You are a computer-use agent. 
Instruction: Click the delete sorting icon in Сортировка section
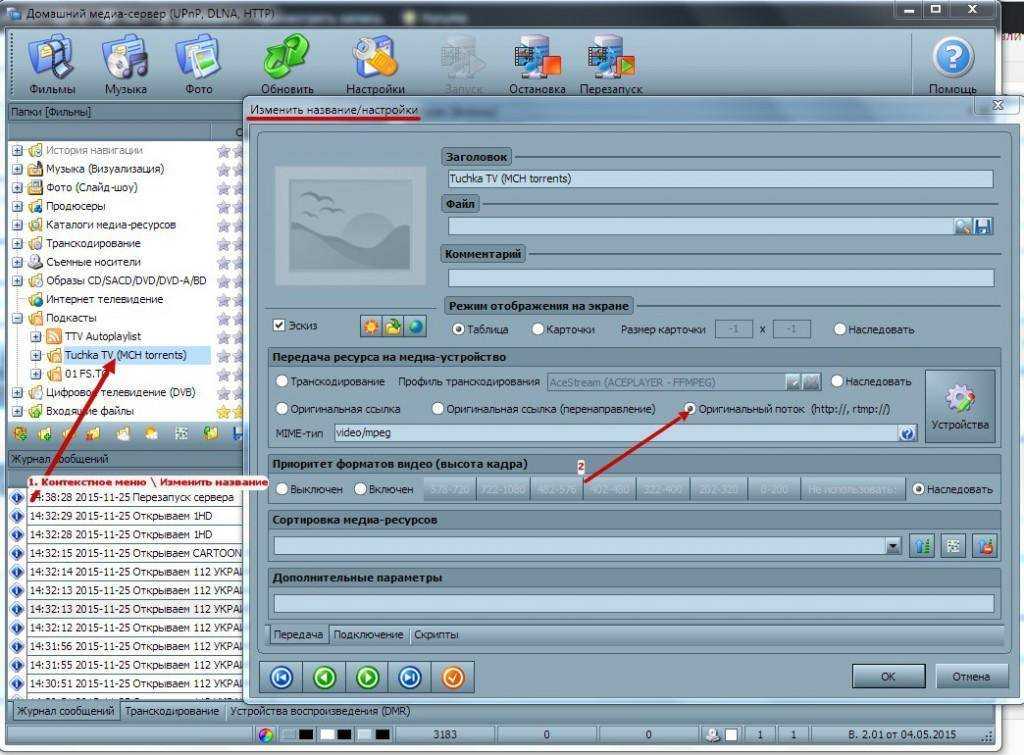985,545
